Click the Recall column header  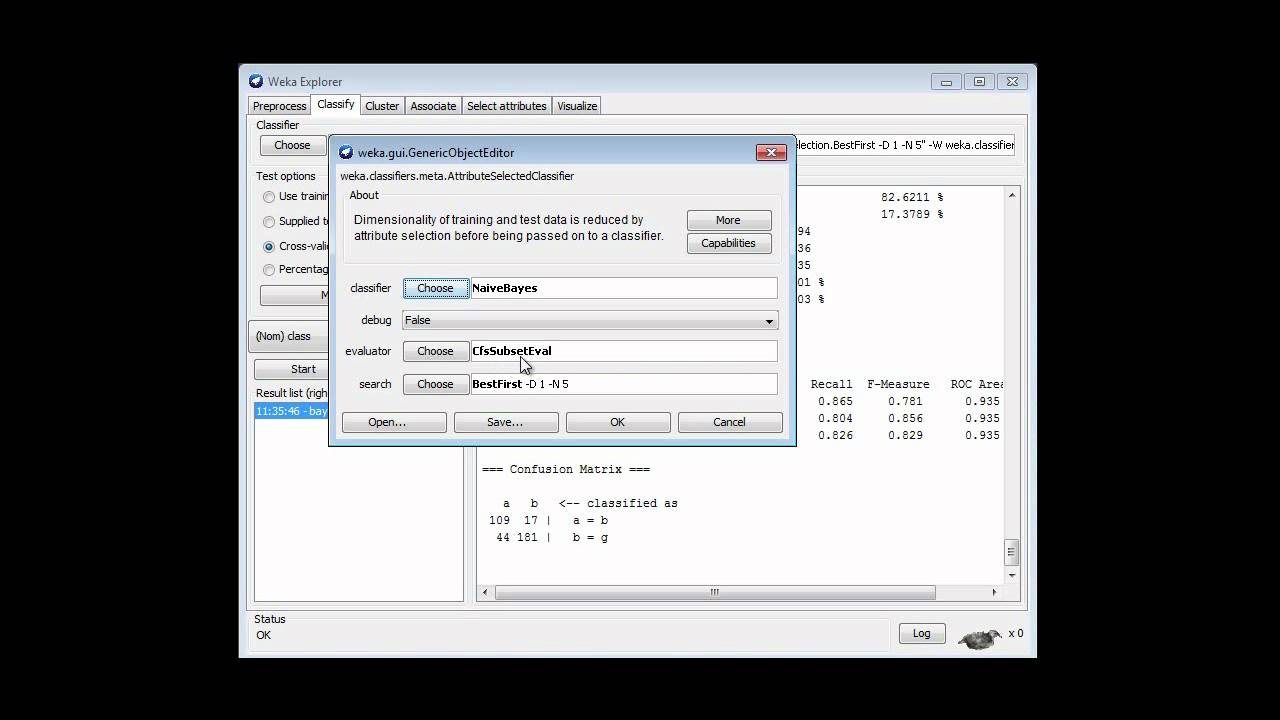[831, 384]
